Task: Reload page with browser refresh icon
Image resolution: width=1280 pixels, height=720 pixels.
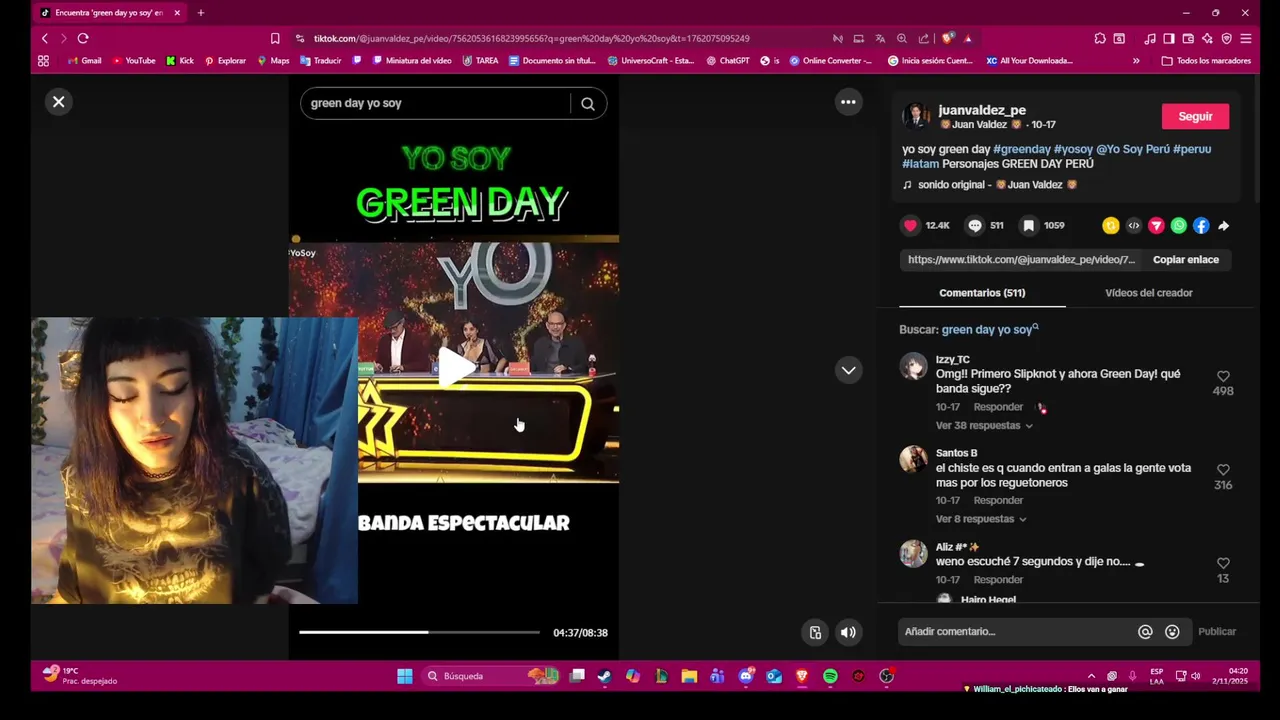Action: (x=83, y=38)
